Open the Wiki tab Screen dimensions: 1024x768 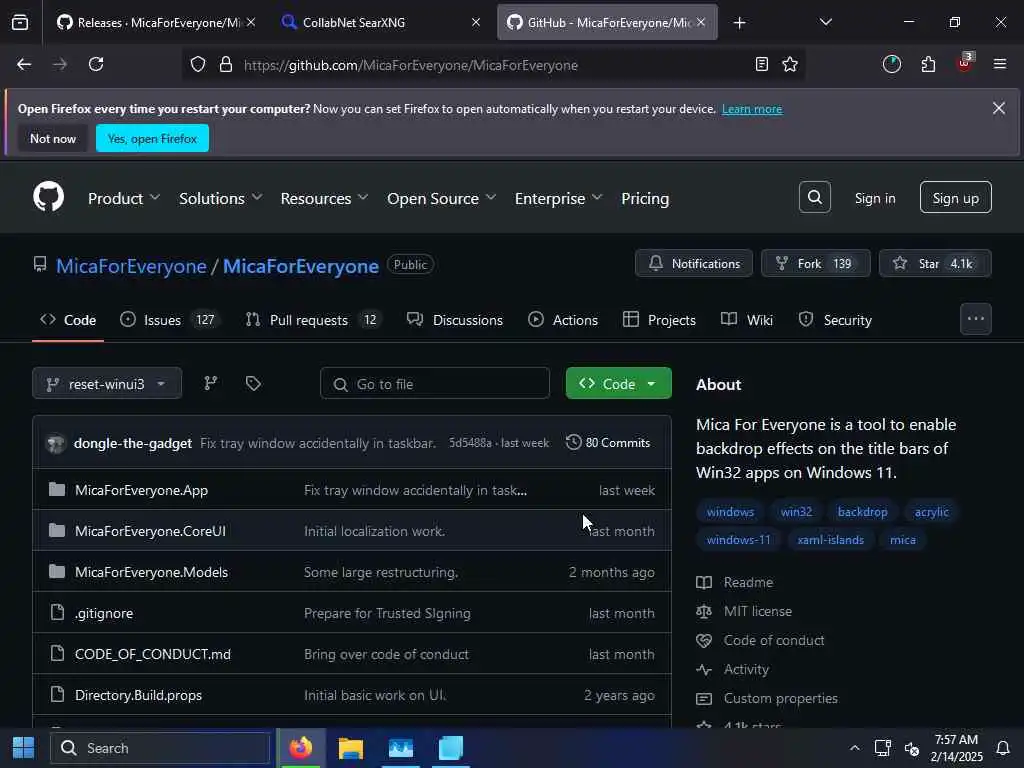747,320
